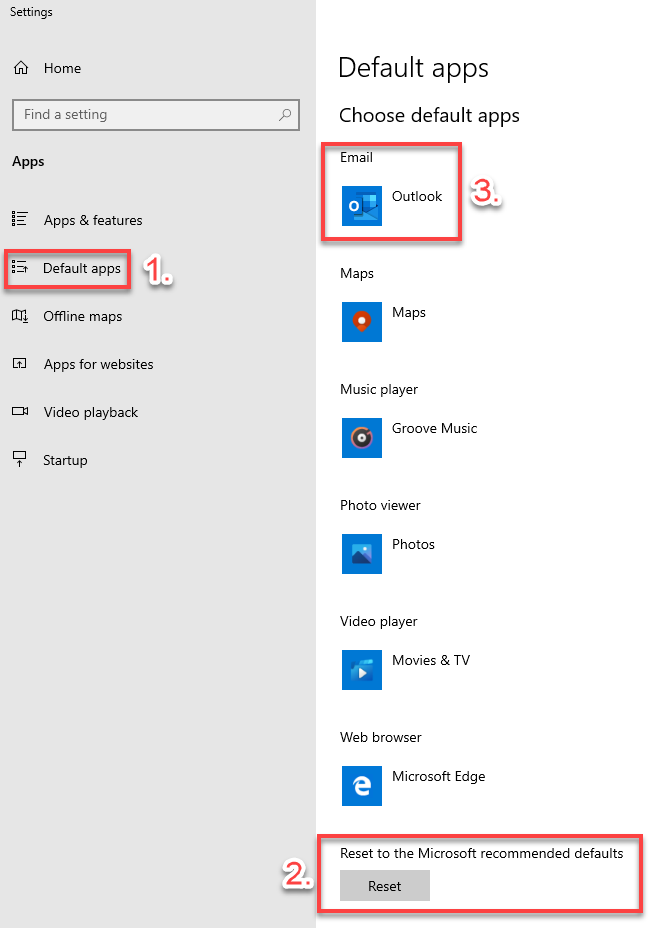Open the Apps & features page
Screen dimensions: 666x928
click(x=93, y=220)
